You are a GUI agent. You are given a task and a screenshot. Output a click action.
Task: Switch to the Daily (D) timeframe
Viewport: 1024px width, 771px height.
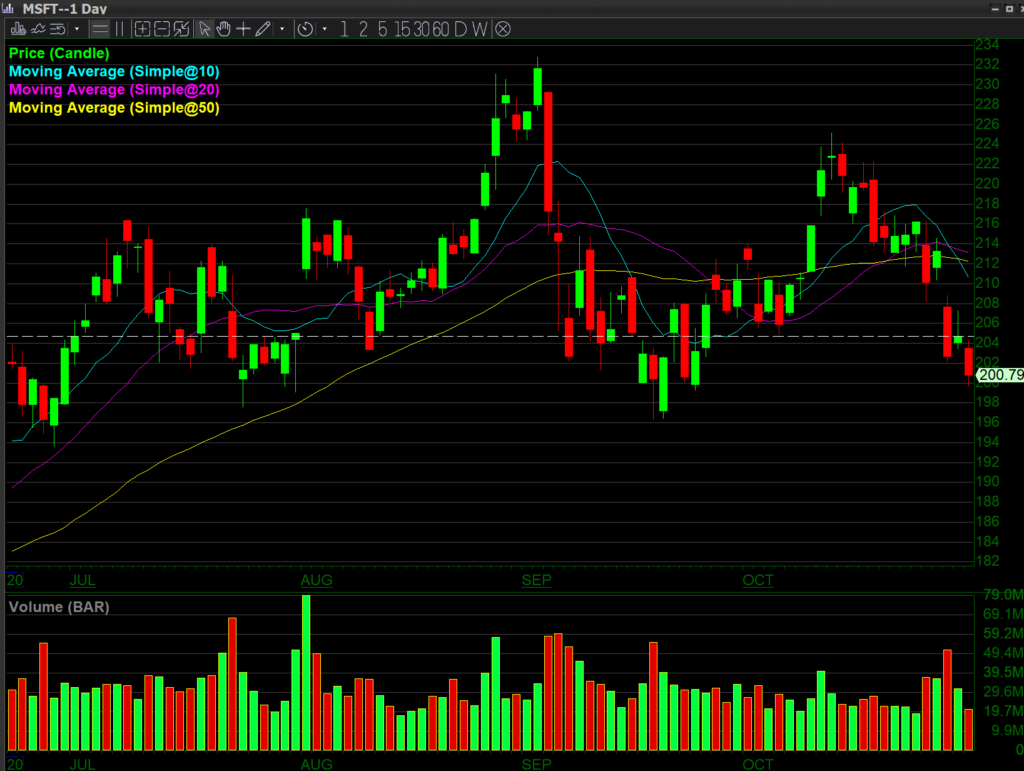pyautogui.click(x=460, y=29)
